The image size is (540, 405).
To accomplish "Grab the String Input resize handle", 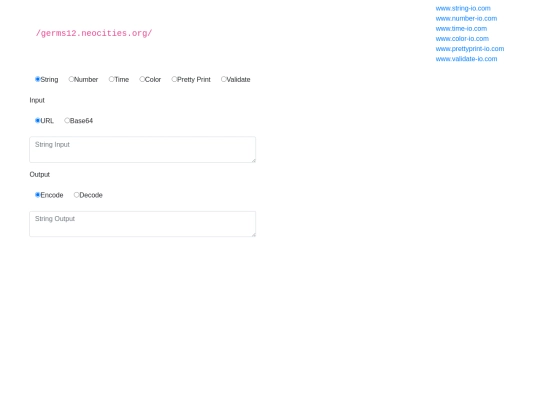I will (x=253, y=160).
